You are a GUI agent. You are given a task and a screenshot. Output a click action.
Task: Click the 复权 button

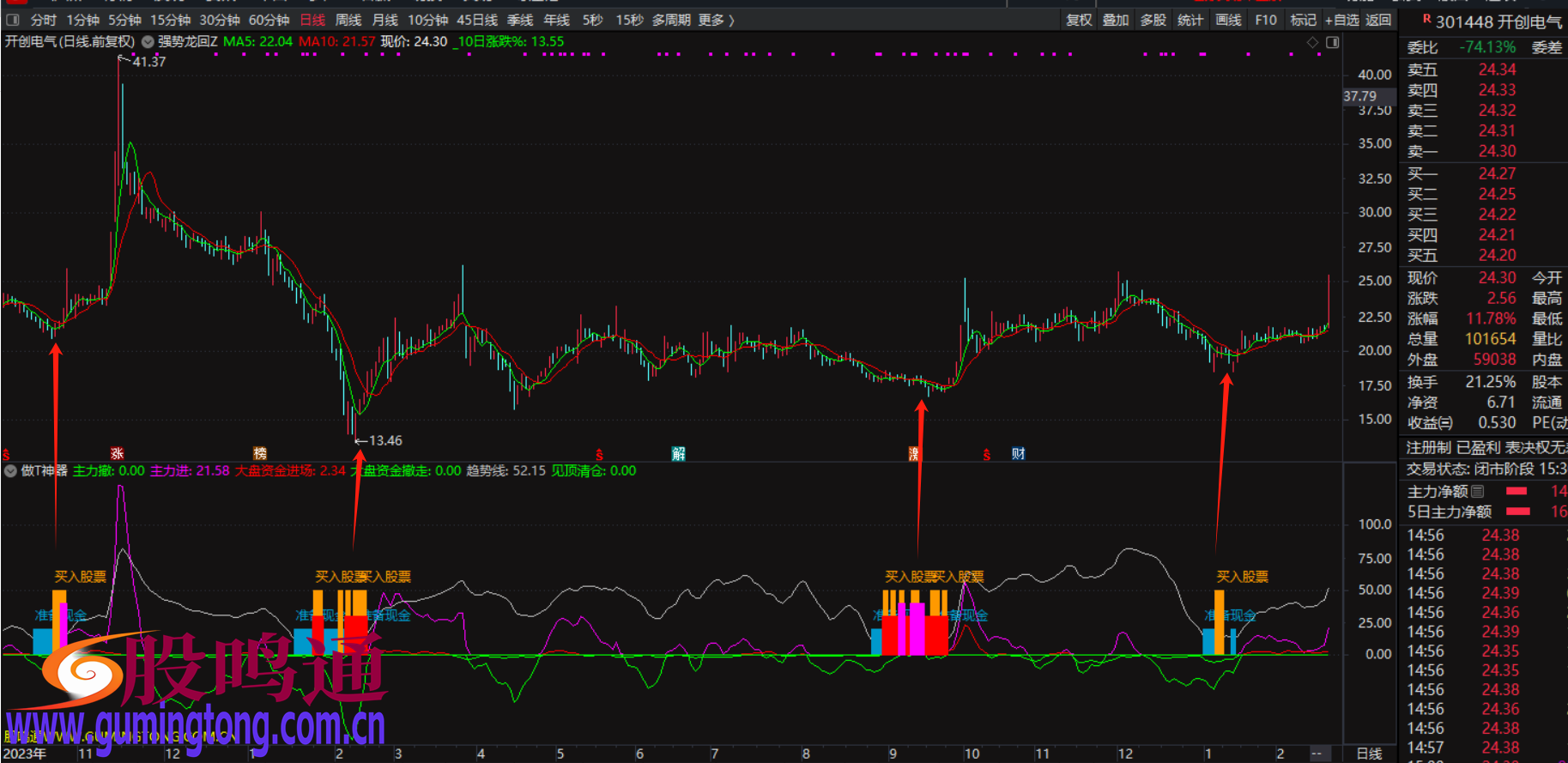click(1079, 20)
